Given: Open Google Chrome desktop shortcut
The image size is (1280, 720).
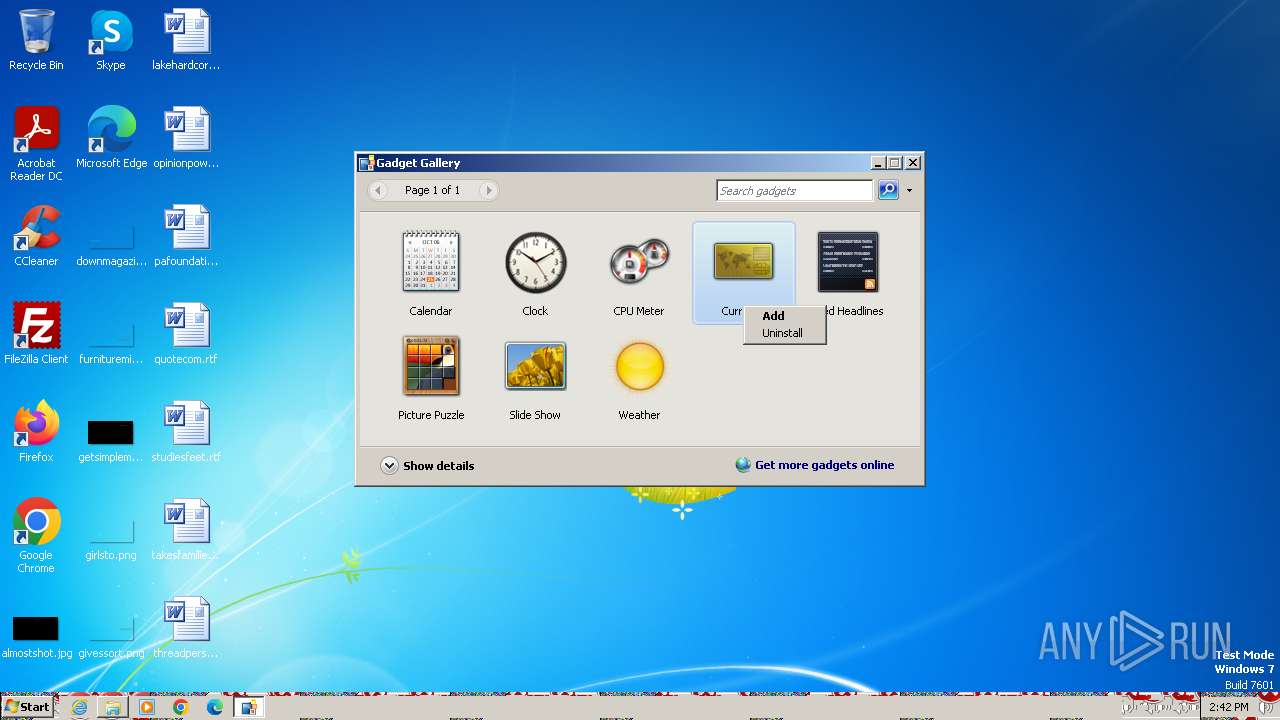Looking at the screenshot, I should [x=36, y=536].
